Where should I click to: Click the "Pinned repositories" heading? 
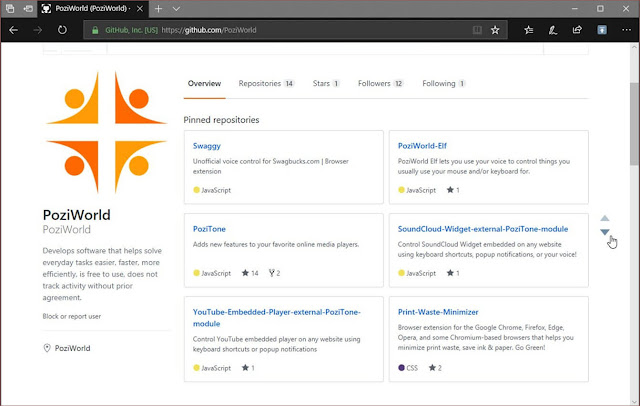pyautogui.click(x=221, y=120)
